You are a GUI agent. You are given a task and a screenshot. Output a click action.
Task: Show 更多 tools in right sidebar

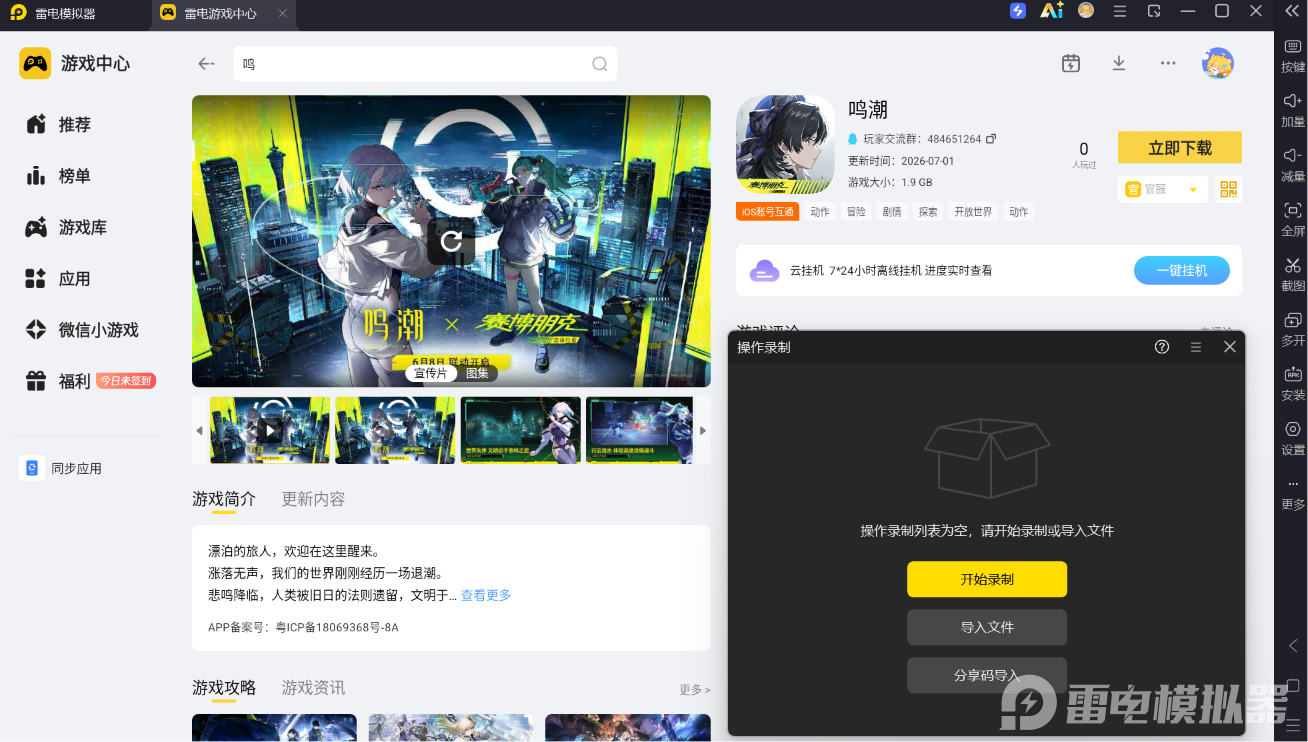1293,492
